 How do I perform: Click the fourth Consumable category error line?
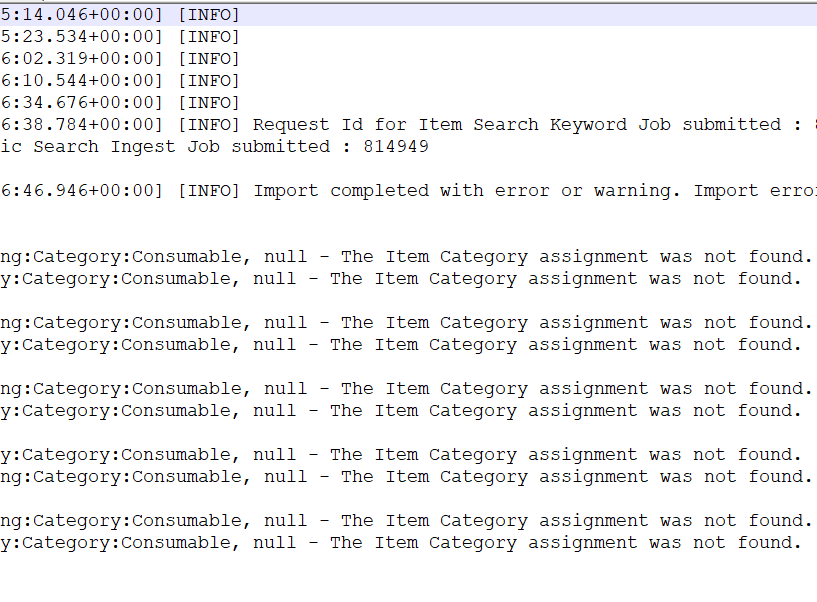pos(400,344)
